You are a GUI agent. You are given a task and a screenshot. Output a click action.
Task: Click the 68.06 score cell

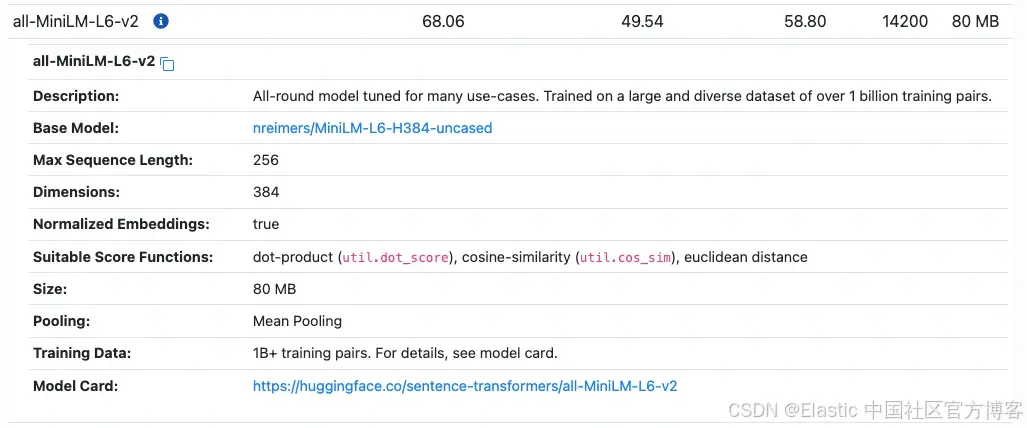pyautogui.click(x=443, y=22)
